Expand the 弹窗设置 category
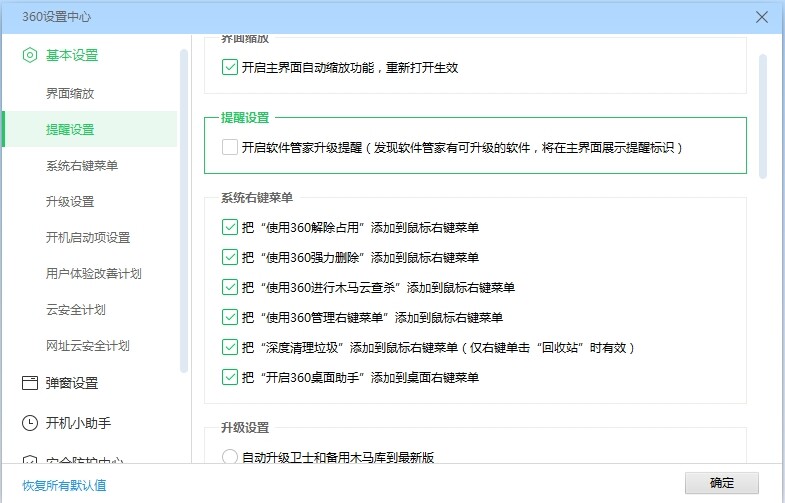Image resolution: width=785 pixels, height=503 pixels. (x=72, y=383)
